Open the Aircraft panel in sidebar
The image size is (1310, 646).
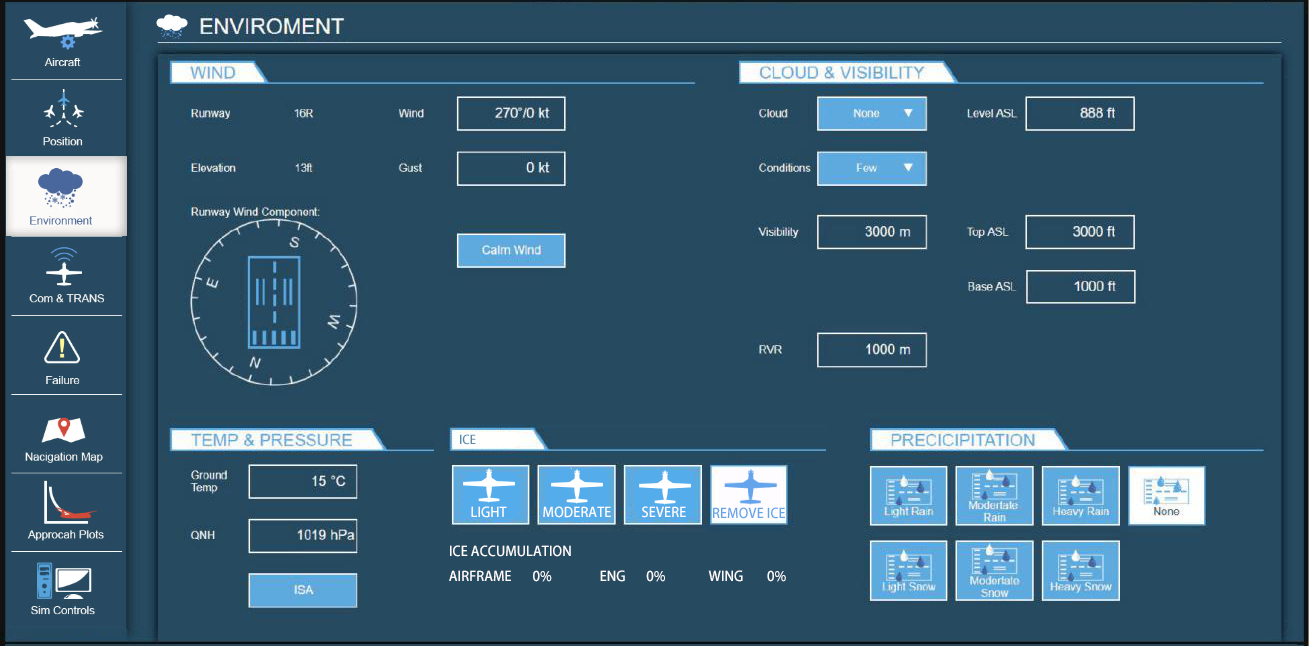tap(63, 41)
